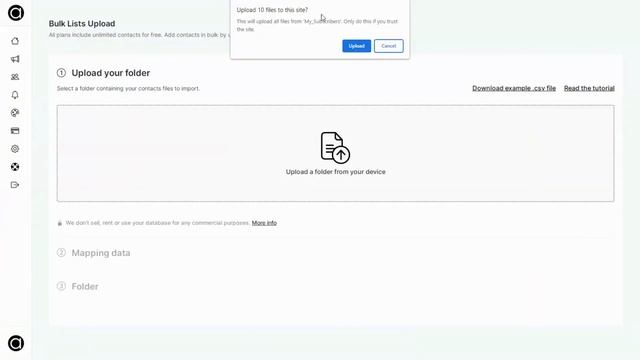Click the app logo in the top-left corner
Viewport: 640px width, 360px height.
(16, 13)
